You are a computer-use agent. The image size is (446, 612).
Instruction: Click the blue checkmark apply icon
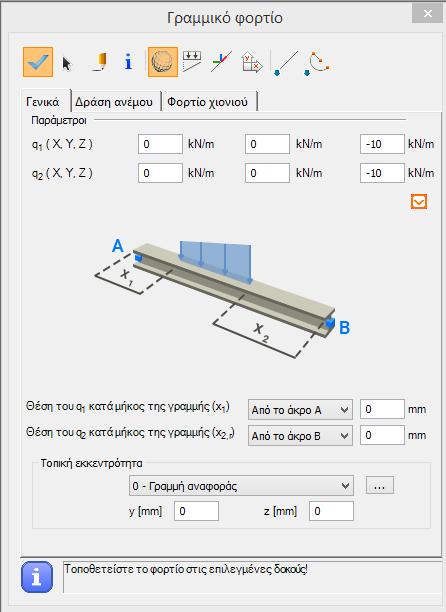[38, 62]
